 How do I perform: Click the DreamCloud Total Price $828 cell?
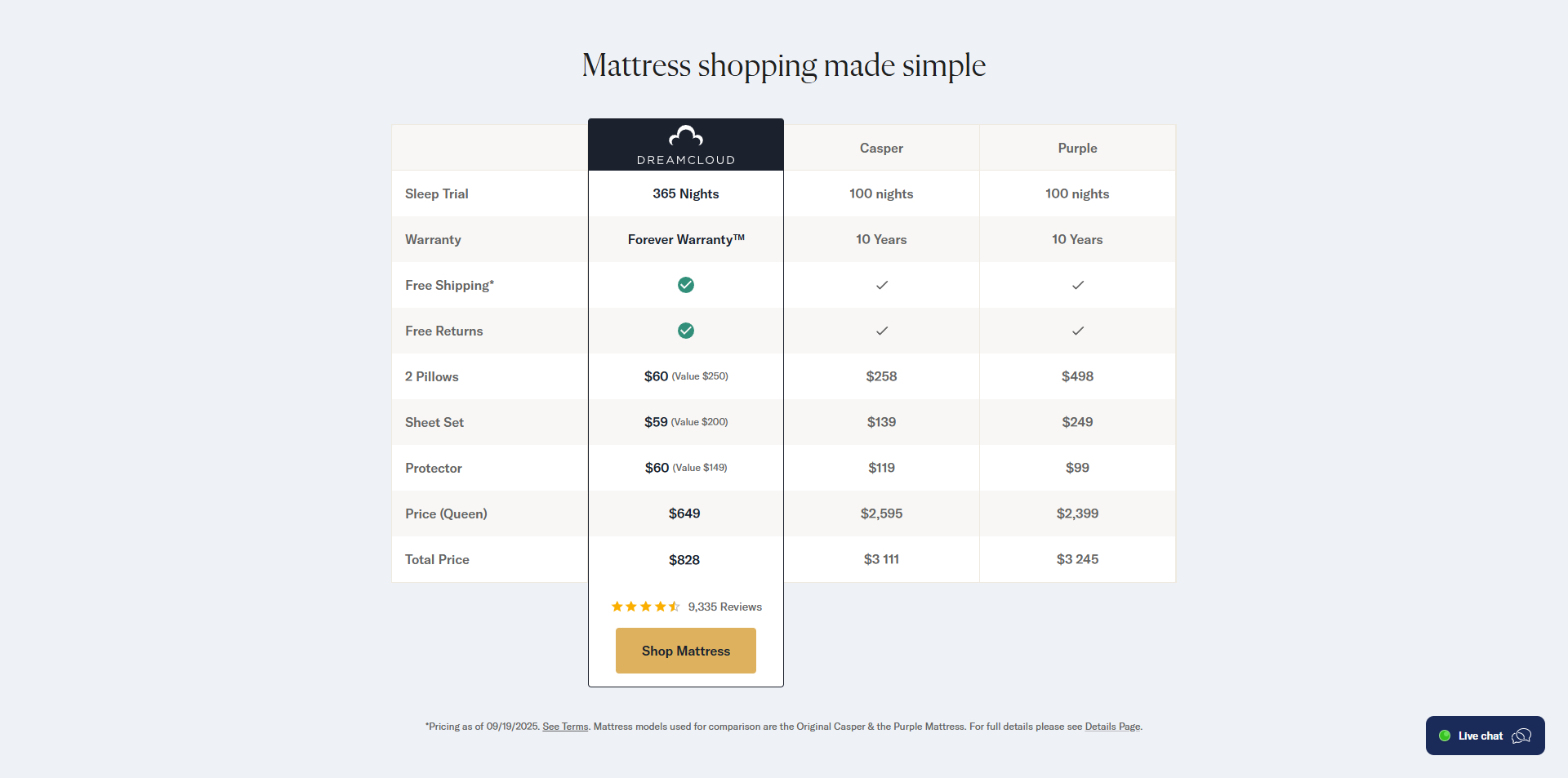pos(685,559)
